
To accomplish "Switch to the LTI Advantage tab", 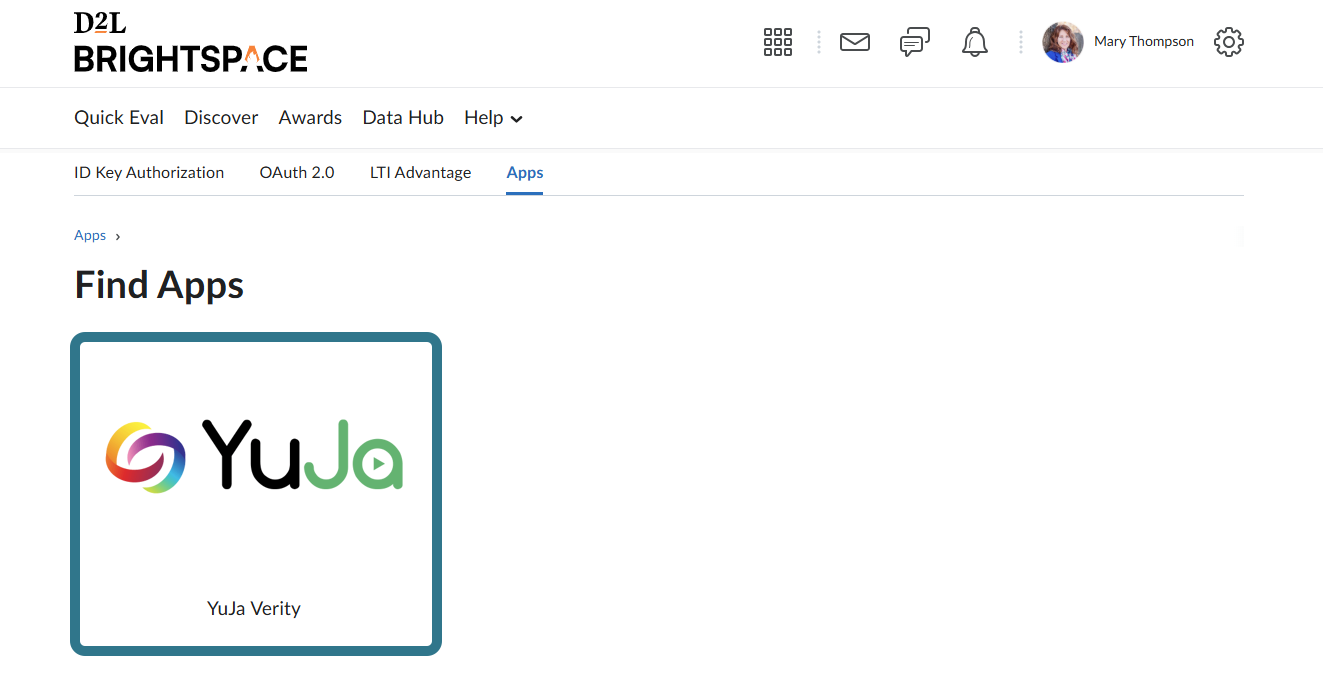I will 420,173.
